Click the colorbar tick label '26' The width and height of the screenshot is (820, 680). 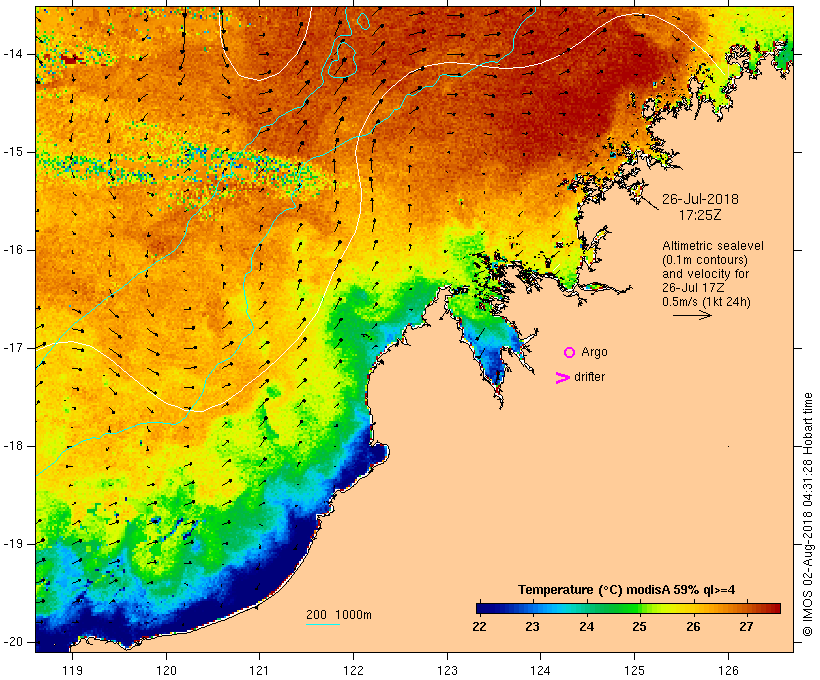(x=693, y=627)
